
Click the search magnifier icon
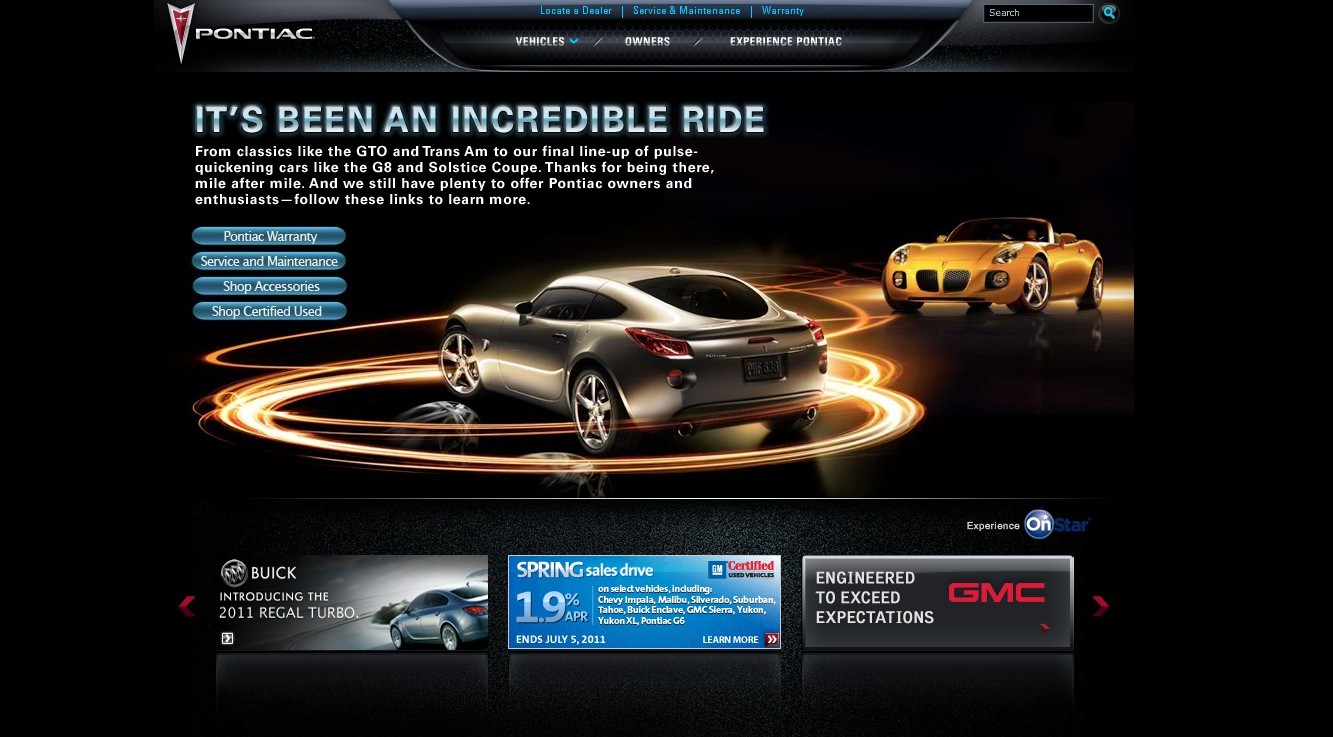coord(1108,13)
